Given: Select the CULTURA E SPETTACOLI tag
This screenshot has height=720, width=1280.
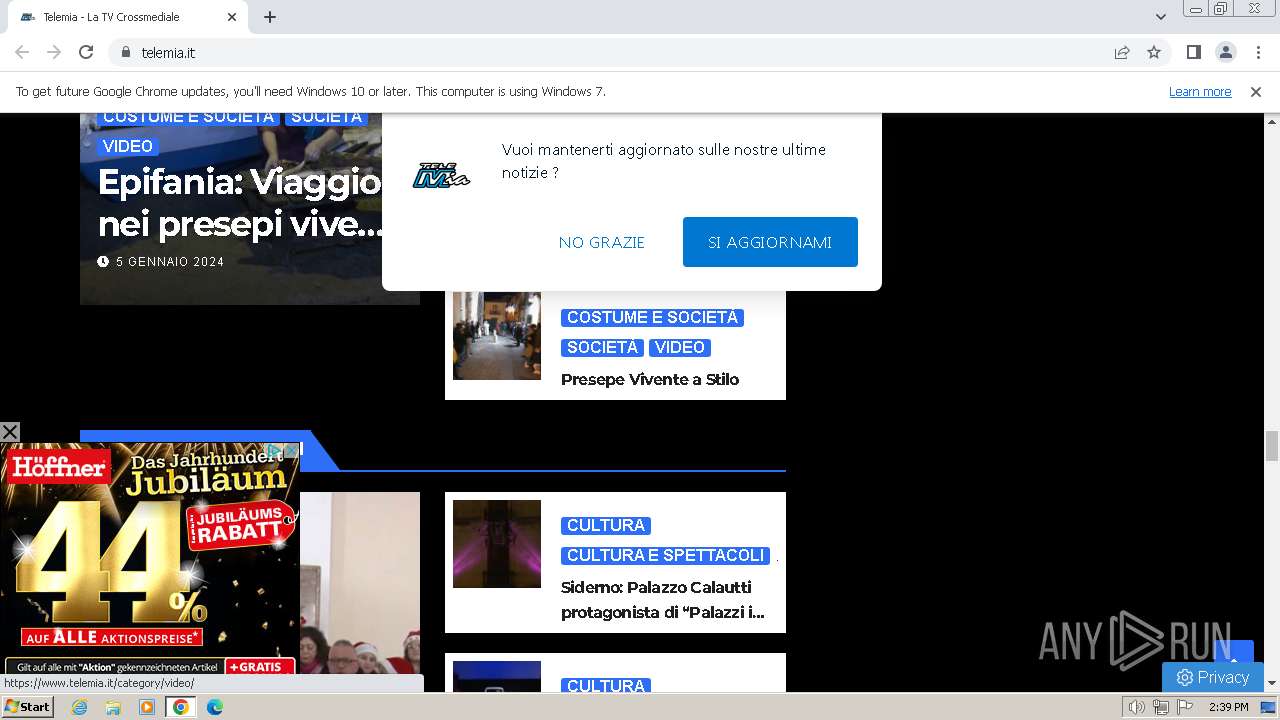Looking at the screenshot, I should 665,555.
